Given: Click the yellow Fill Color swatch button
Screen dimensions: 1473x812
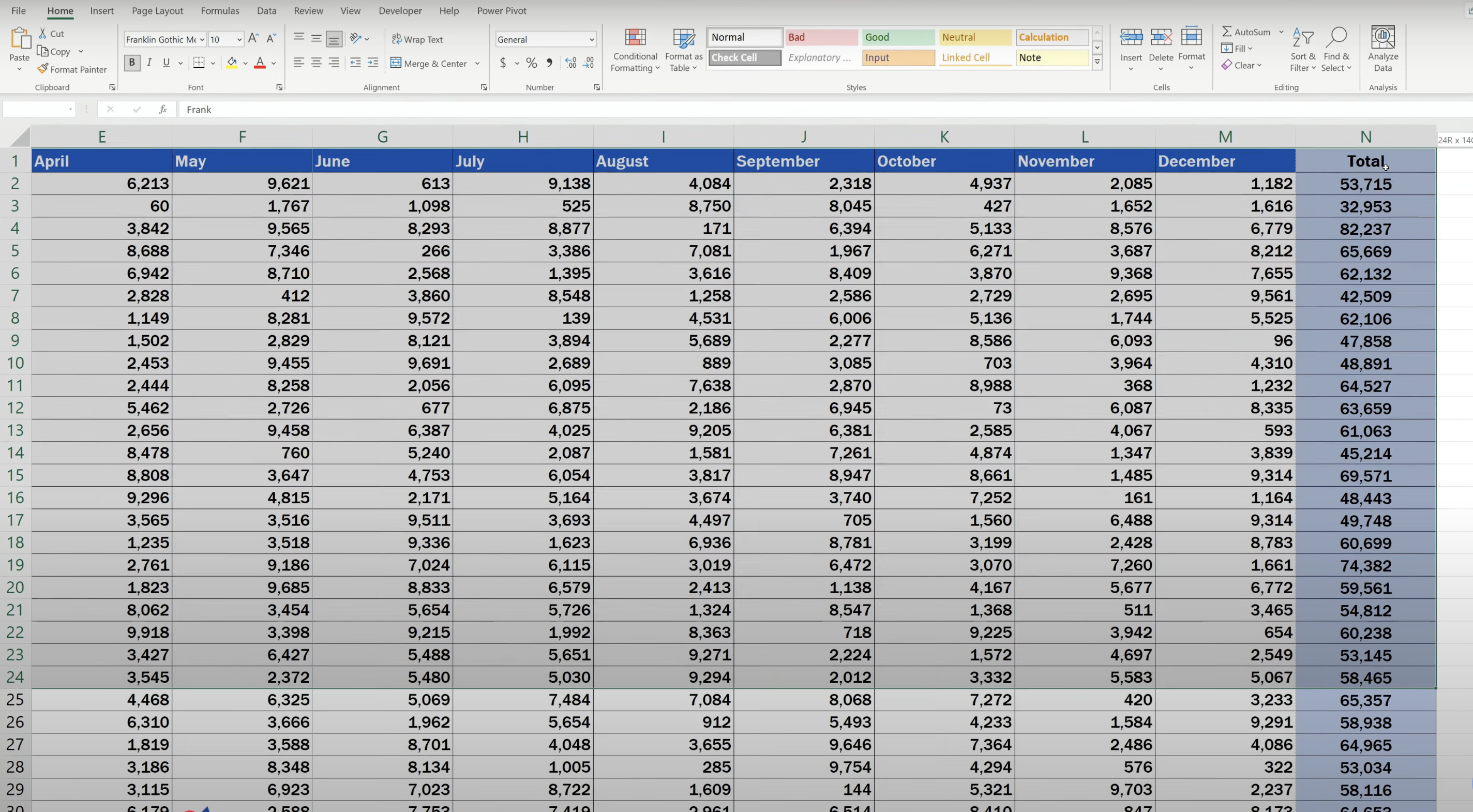Looking at the screenshot, I should 232,63.
